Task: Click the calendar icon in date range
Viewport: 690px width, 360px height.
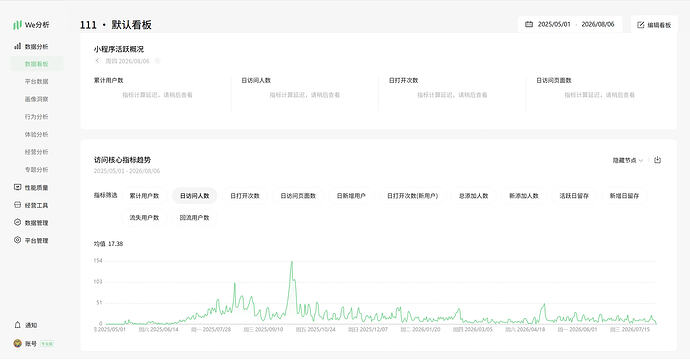Action: coord(529,25)
